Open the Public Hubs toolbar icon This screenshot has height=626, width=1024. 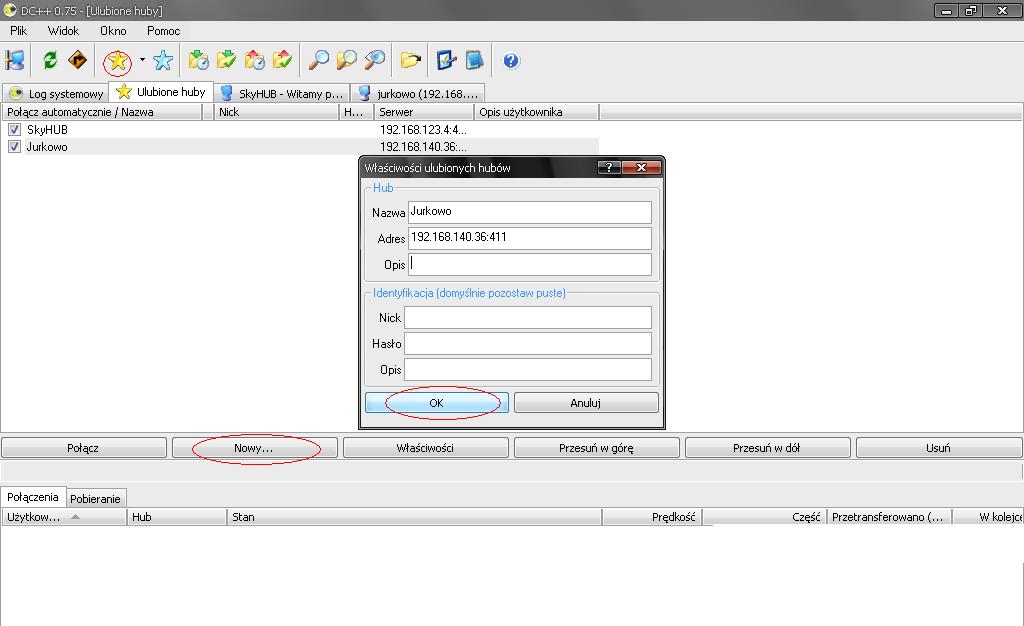coord(15,61)
